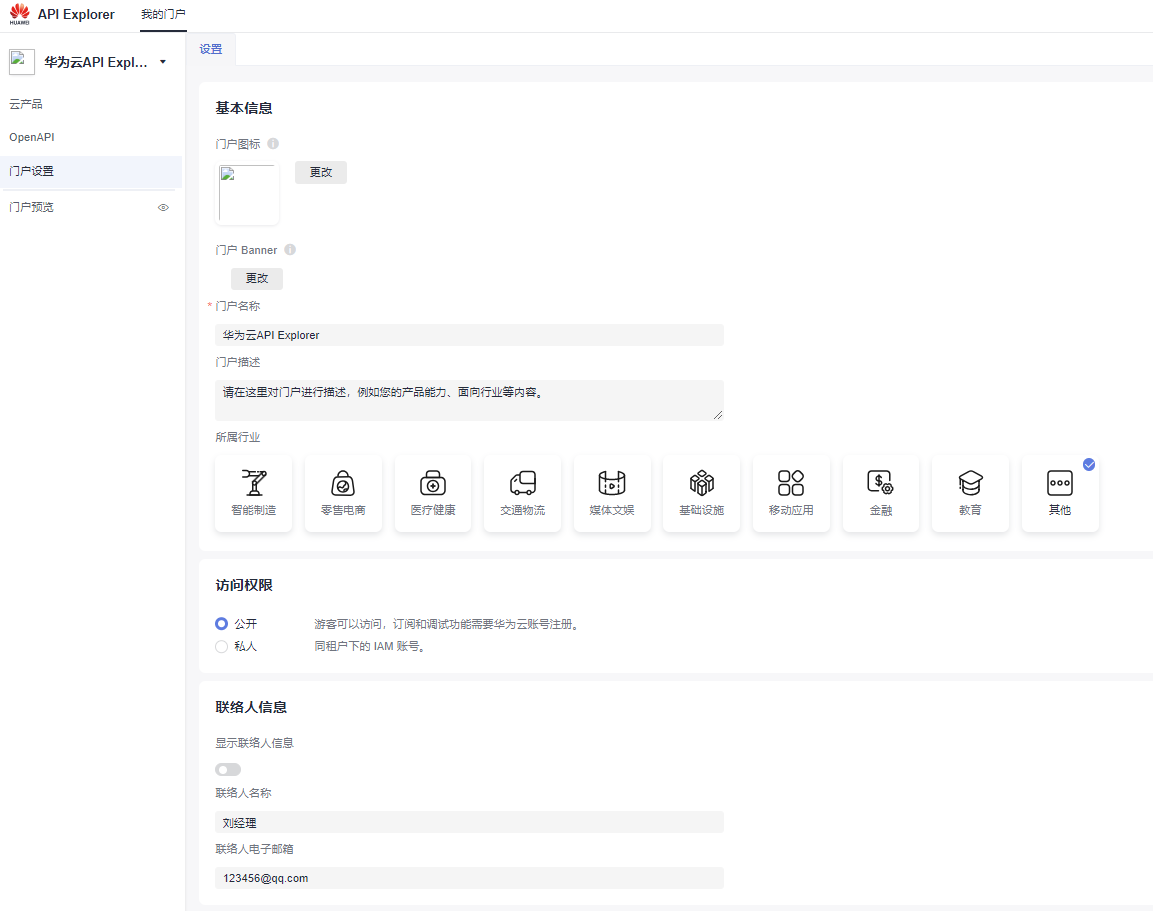
Task: Click the 联络人名称 input field
Action: 469,822
